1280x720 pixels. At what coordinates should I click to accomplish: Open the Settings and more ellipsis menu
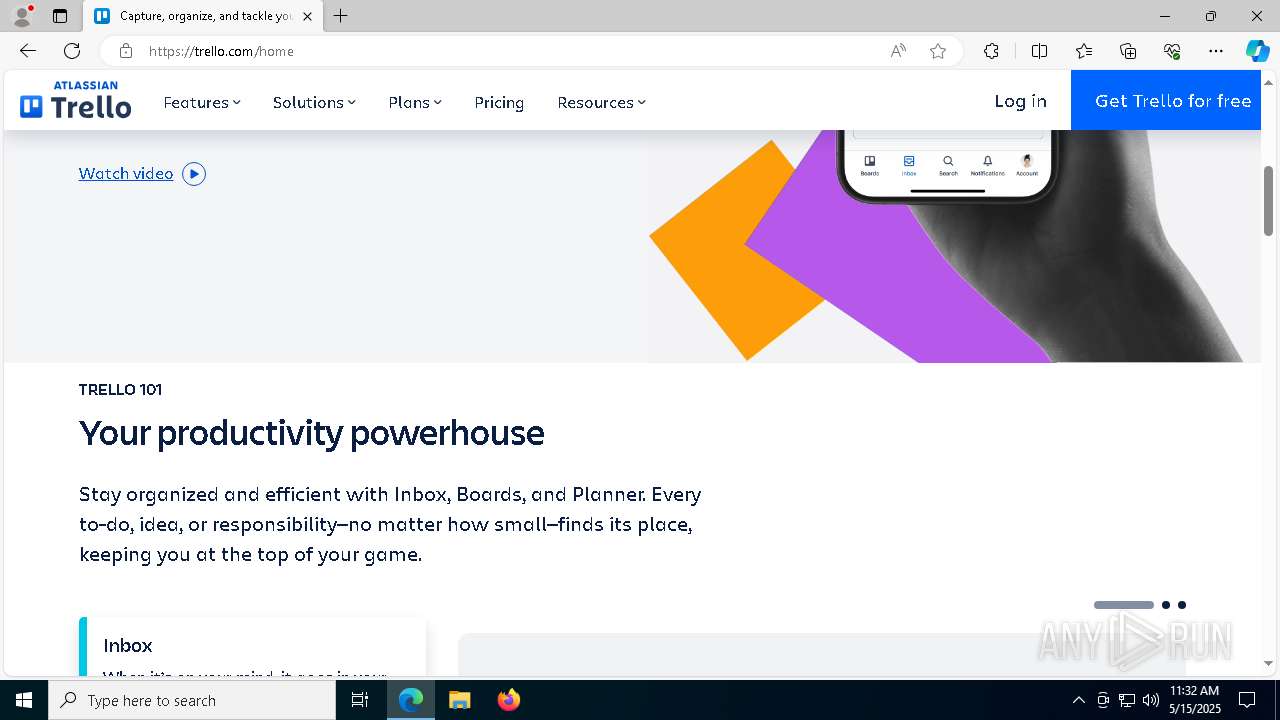(x=1216, y=51)
